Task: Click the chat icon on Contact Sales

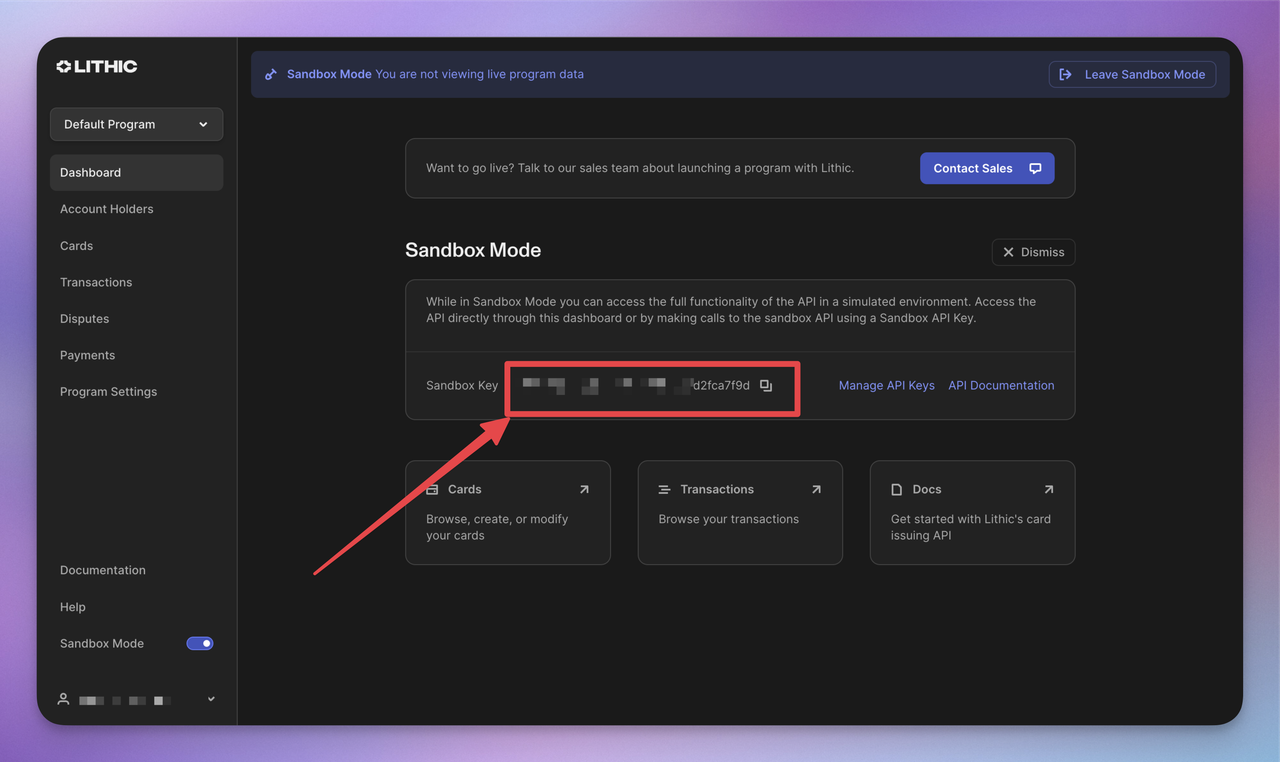Action: [1035, 168]
